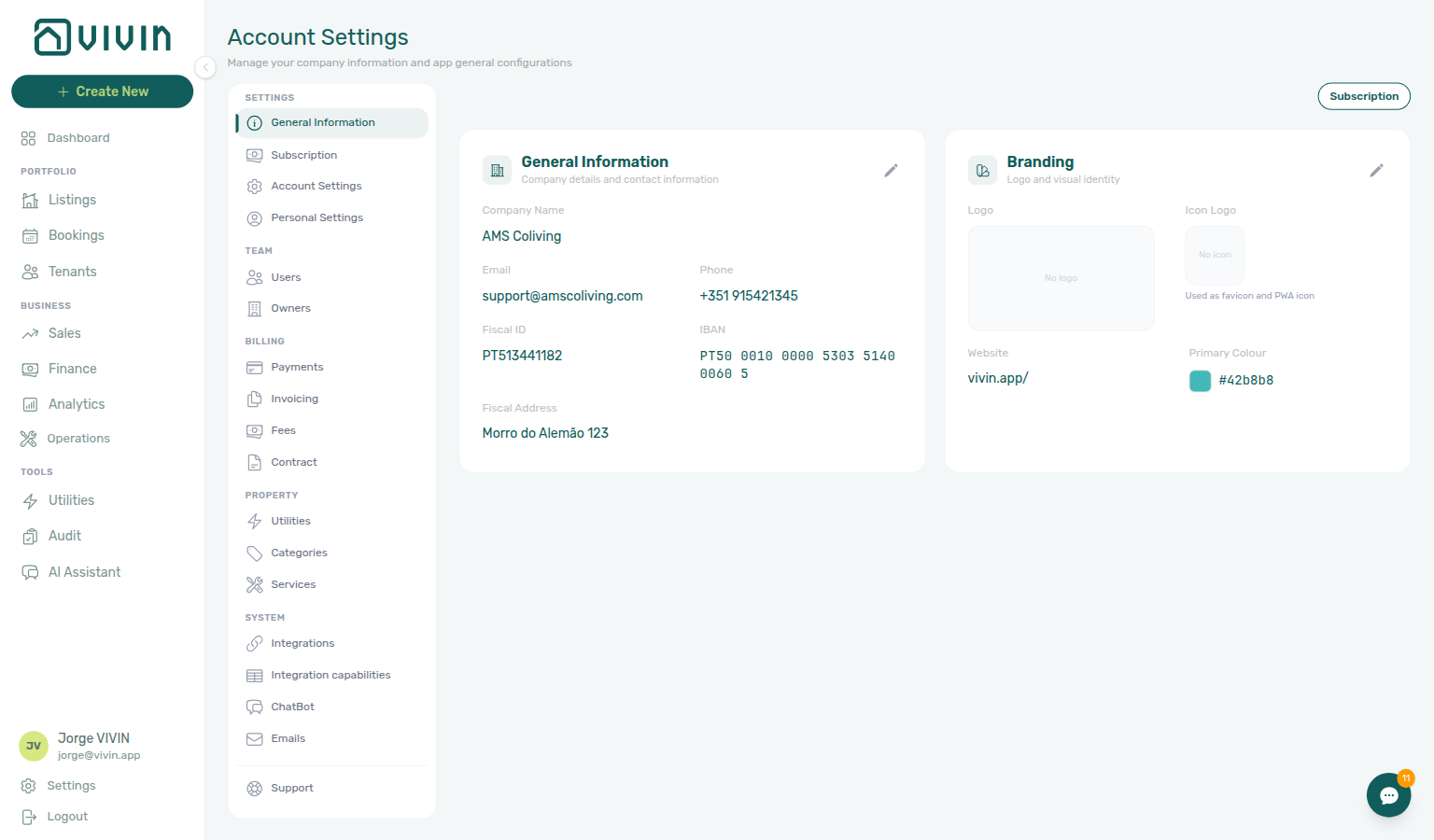The width and height of the screenshot is (1434, 840).
Task: Click the lightning icon beside Audit
Action: [x=30, y=501]
